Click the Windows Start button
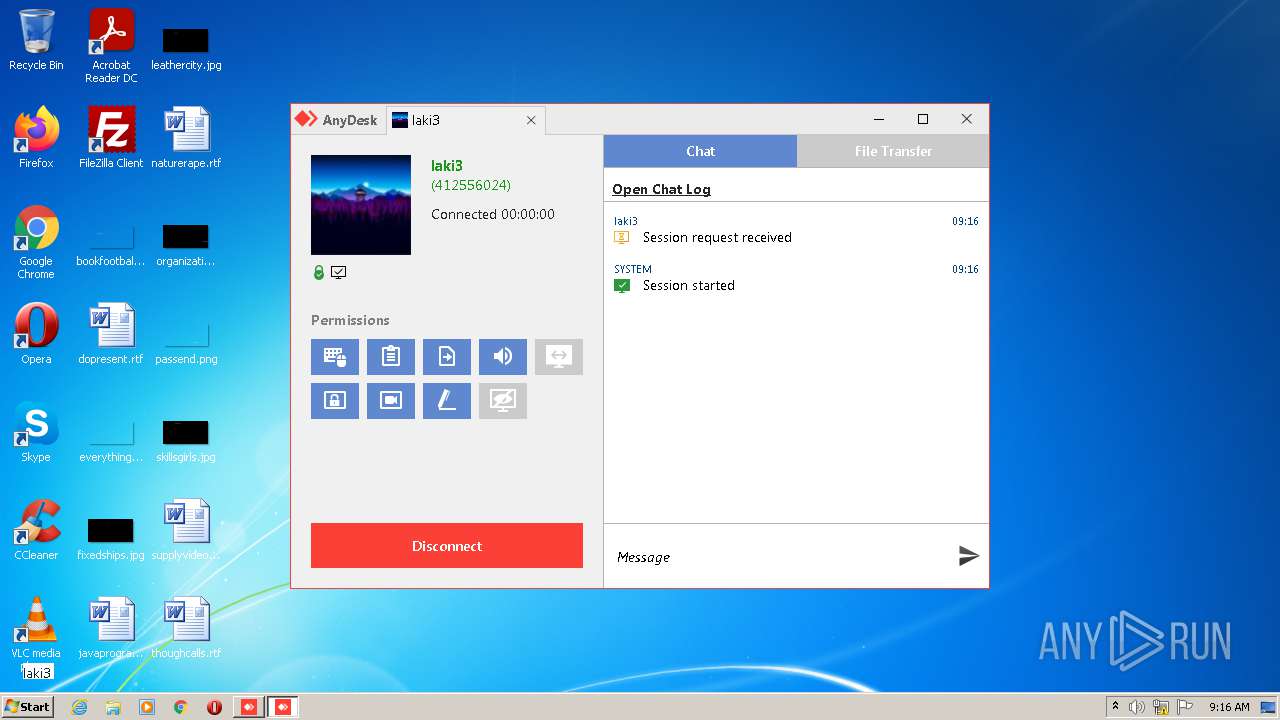The width and height of the screenshot is (1280, 720). pyautogui.click(x=28, y=706)
